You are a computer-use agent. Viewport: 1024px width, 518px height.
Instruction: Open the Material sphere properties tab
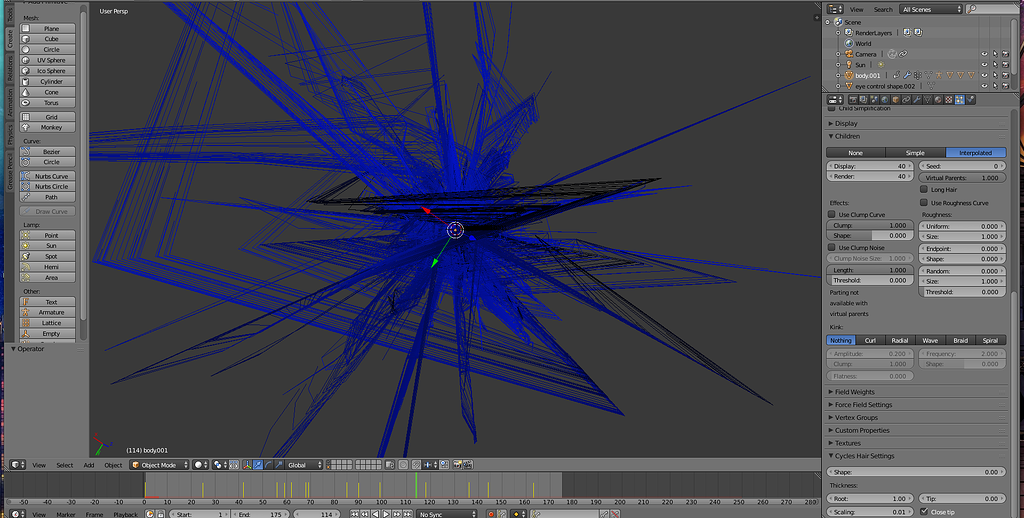(938, 99)
